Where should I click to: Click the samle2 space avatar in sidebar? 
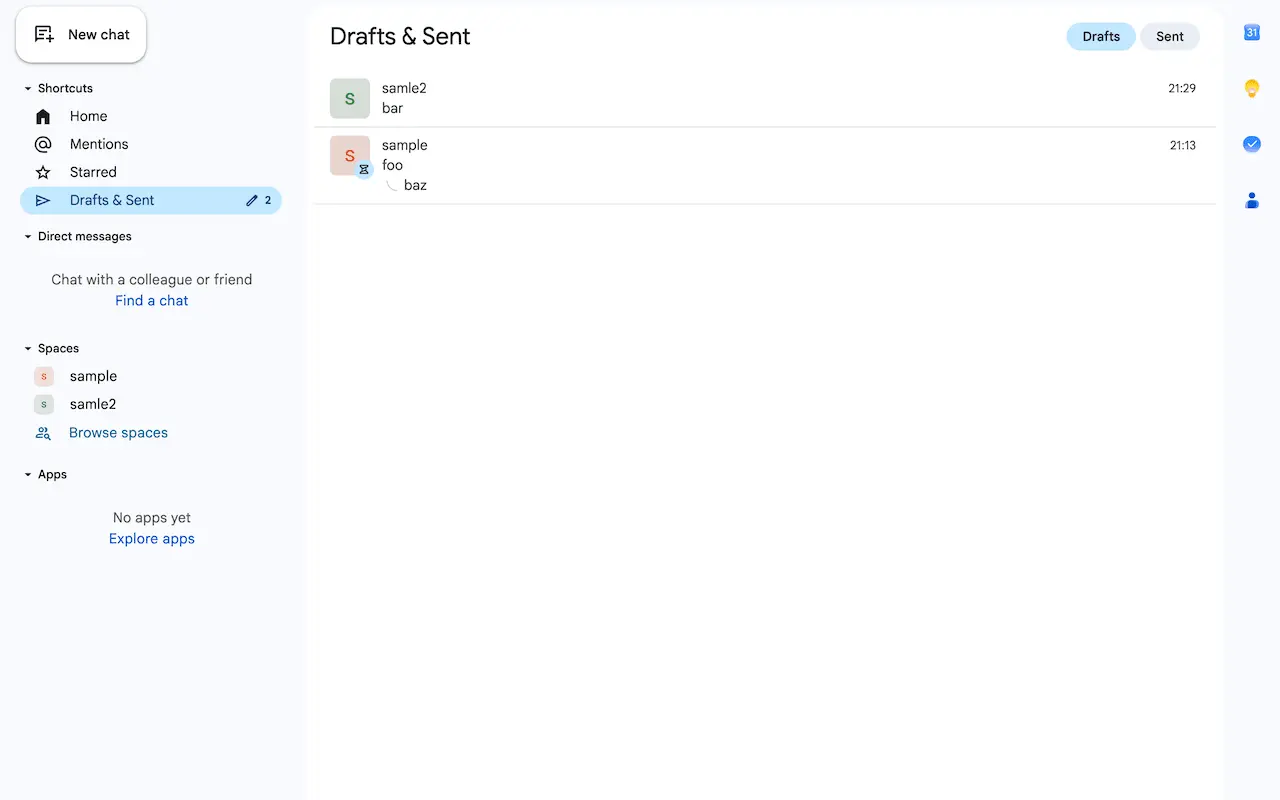coord(43,404)
